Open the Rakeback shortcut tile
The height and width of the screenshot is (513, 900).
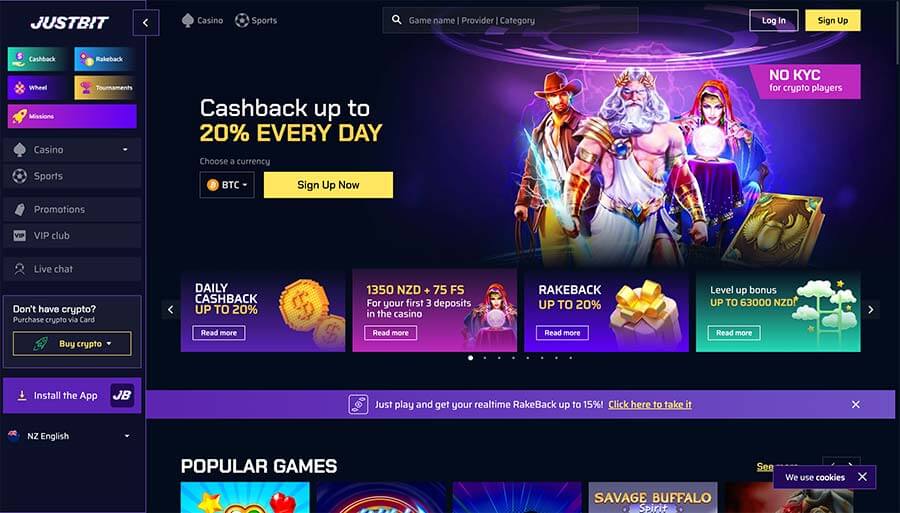pyautogui.click(x=104, y=59)
